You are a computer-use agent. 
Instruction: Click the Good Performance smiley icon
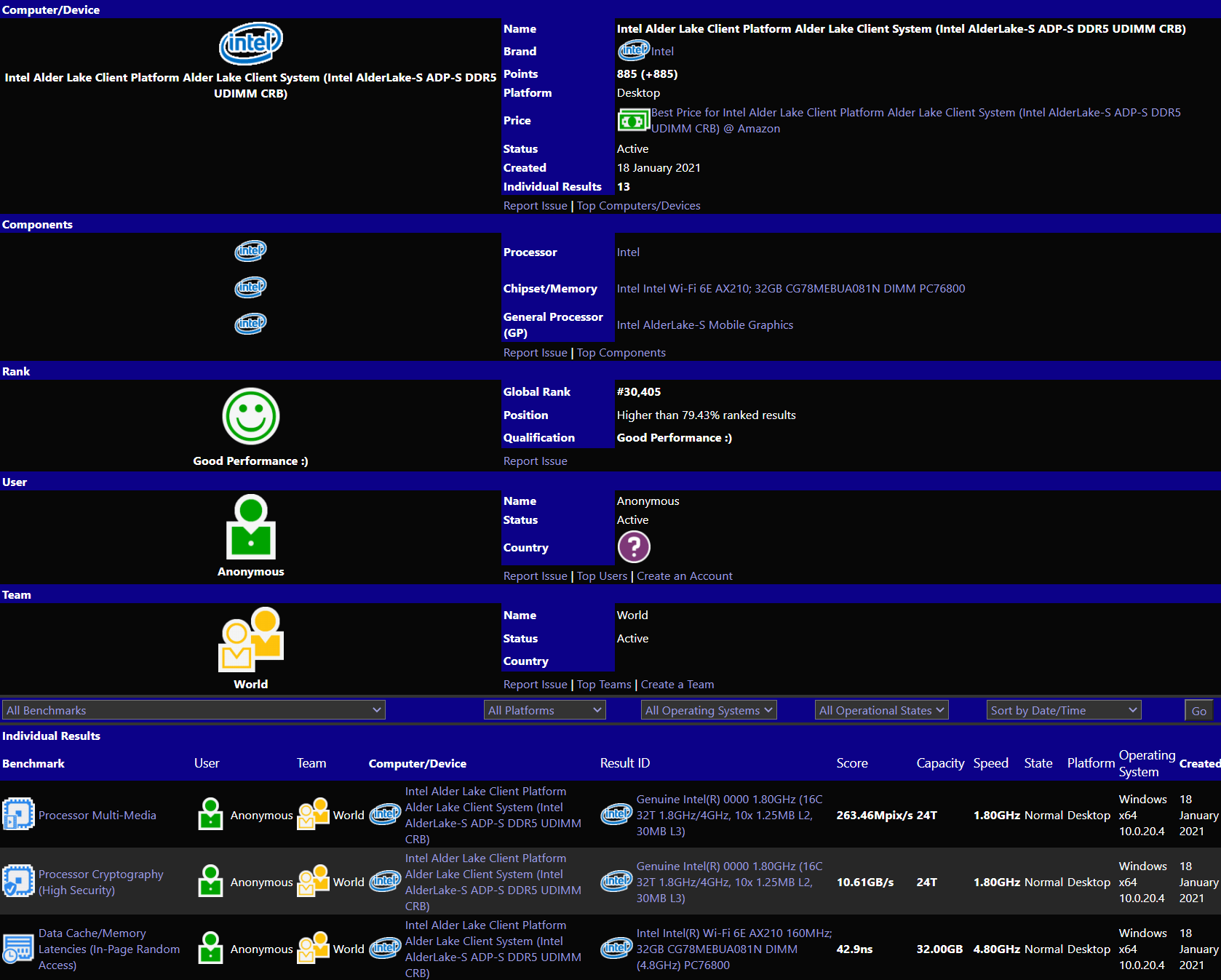coord(251,416)
